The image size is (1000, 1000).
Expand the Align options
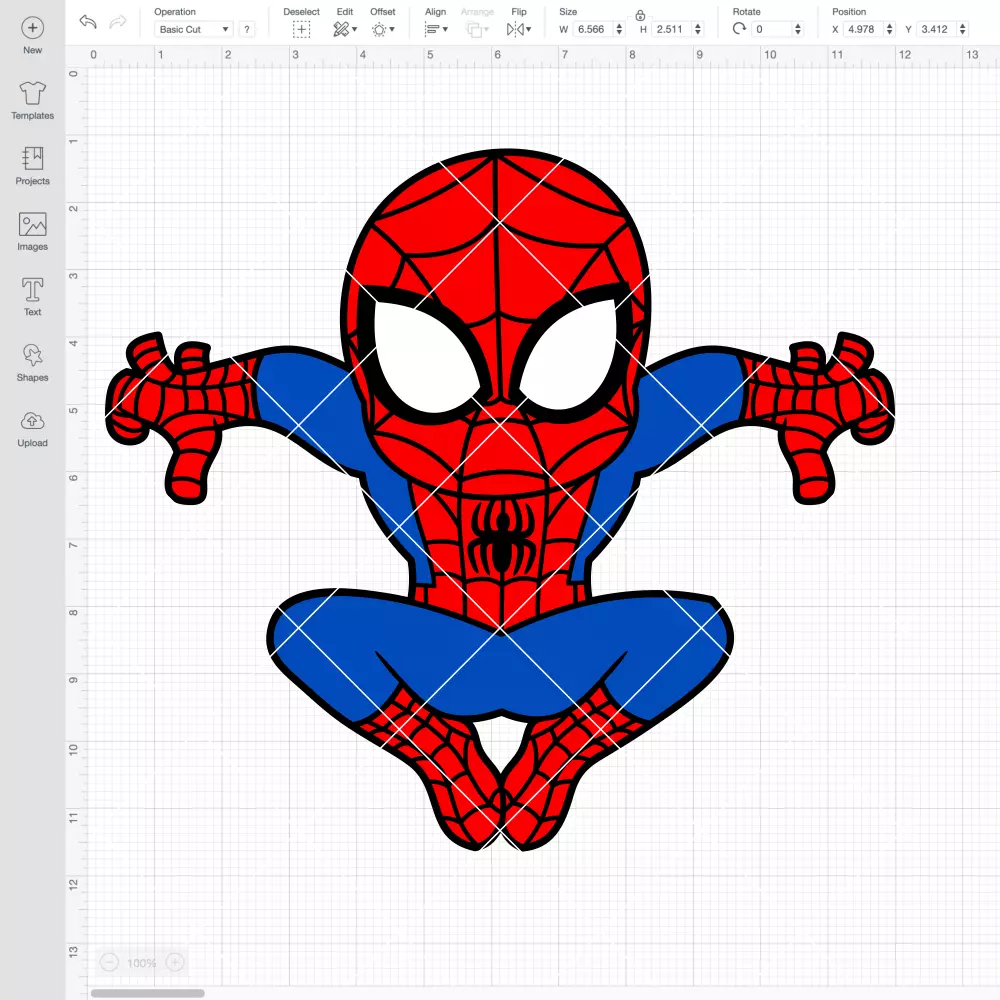(436, 29)
